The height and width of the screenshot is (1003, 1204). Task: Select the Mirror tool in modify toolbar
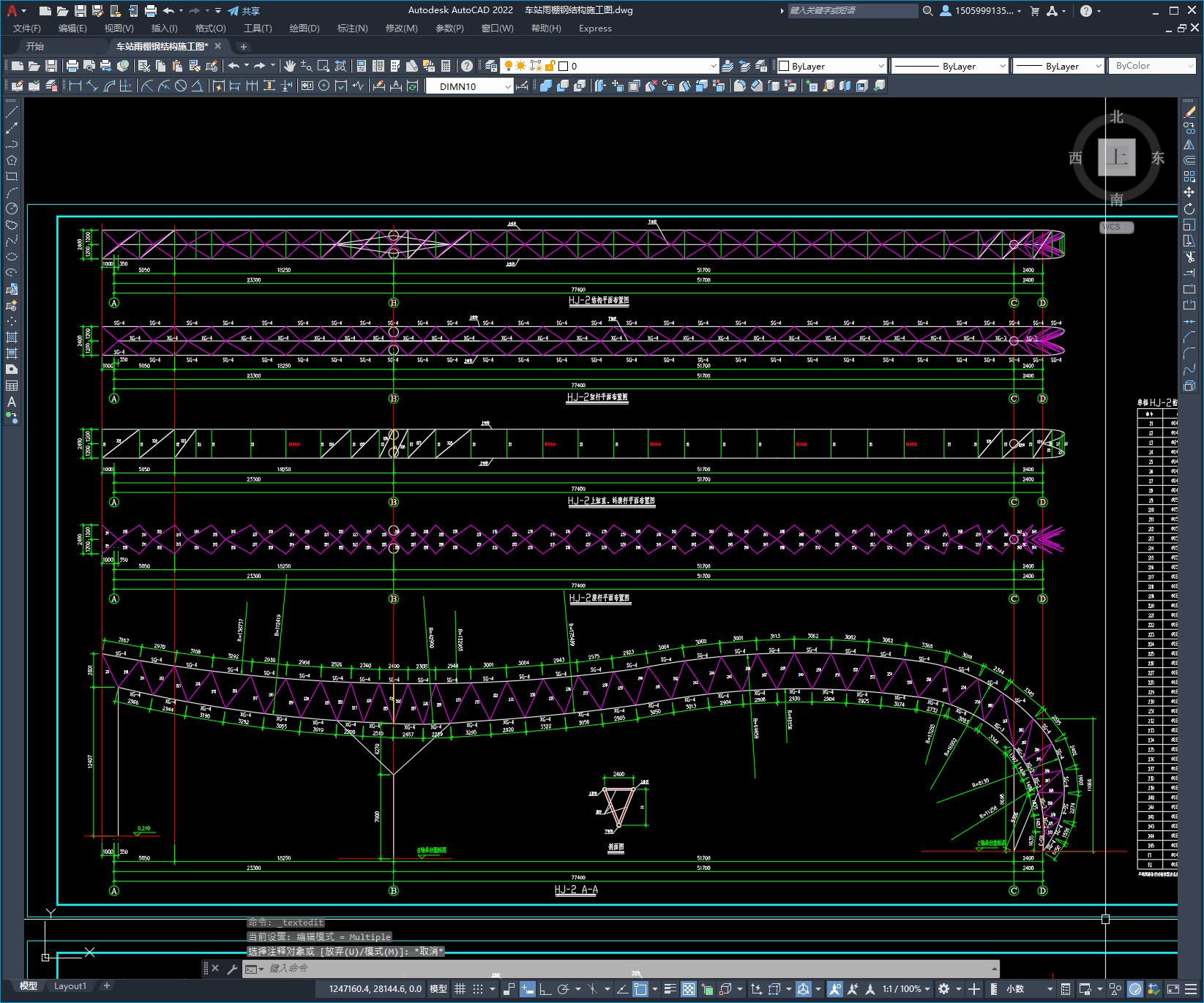click(1189, 144)
